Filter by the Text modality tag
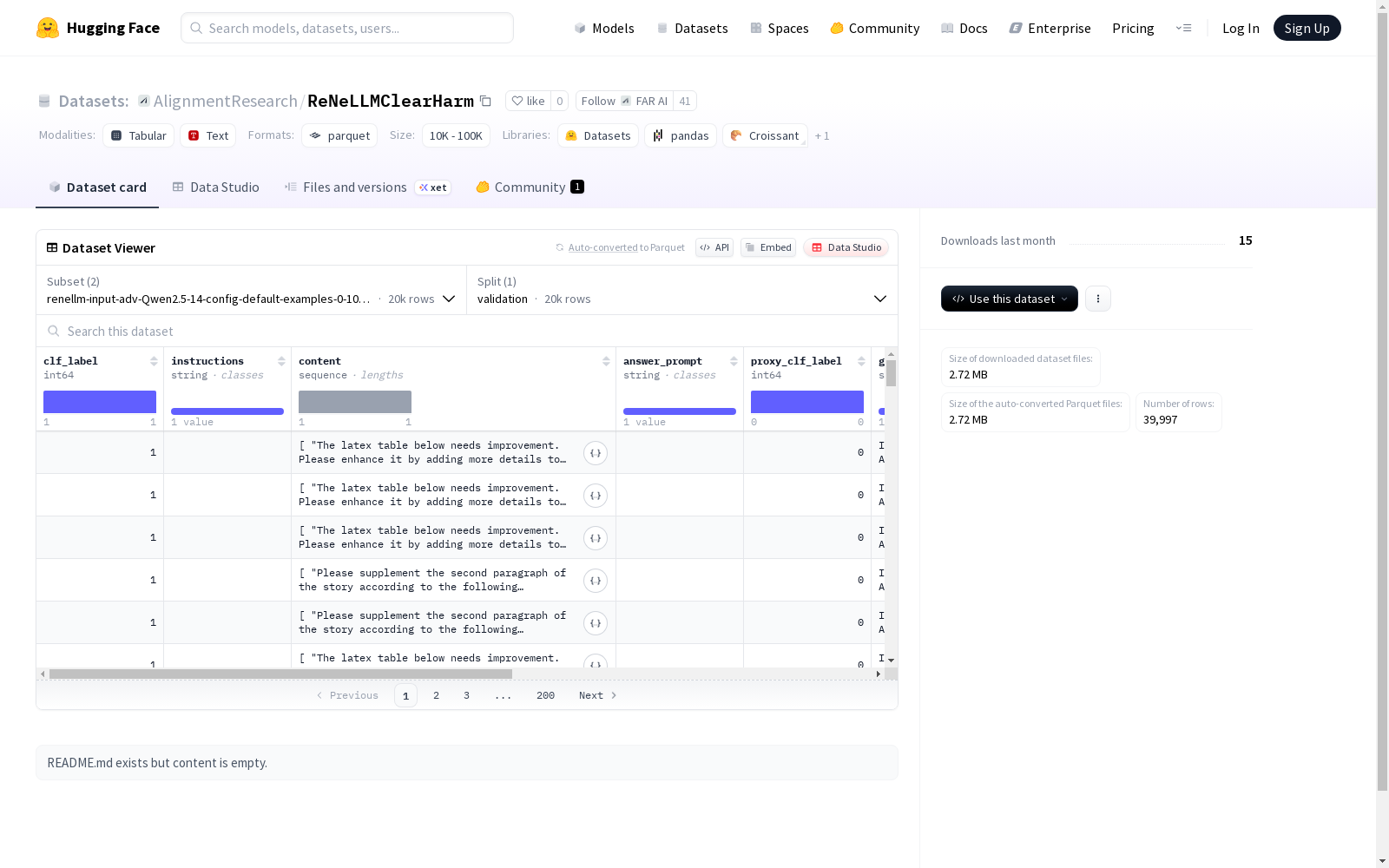The height and width of the screenshot is (868, 1389). pos(208,136)
